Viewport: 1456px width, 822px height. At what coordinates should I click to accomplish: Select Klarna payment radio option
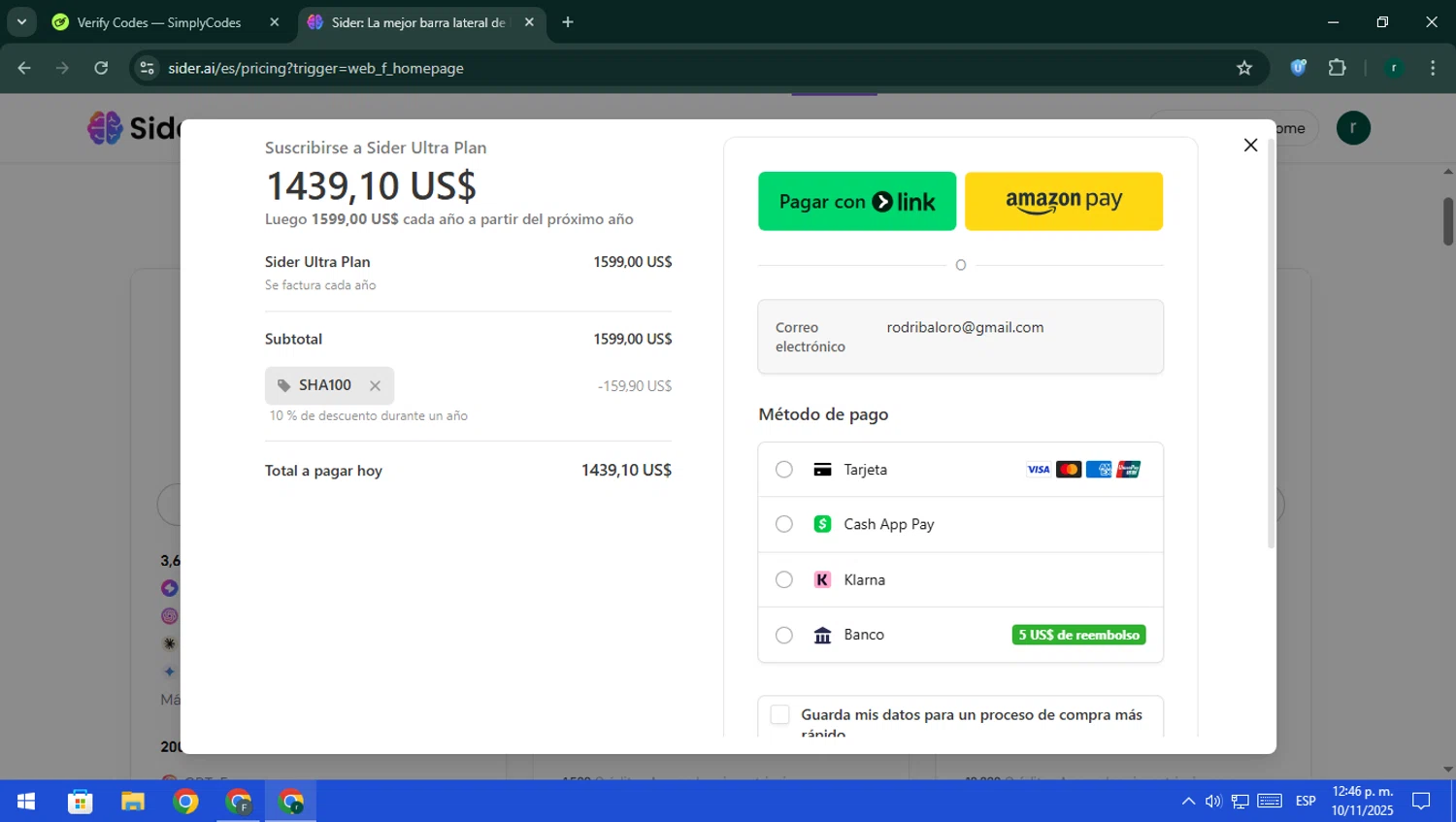point(784,579)
